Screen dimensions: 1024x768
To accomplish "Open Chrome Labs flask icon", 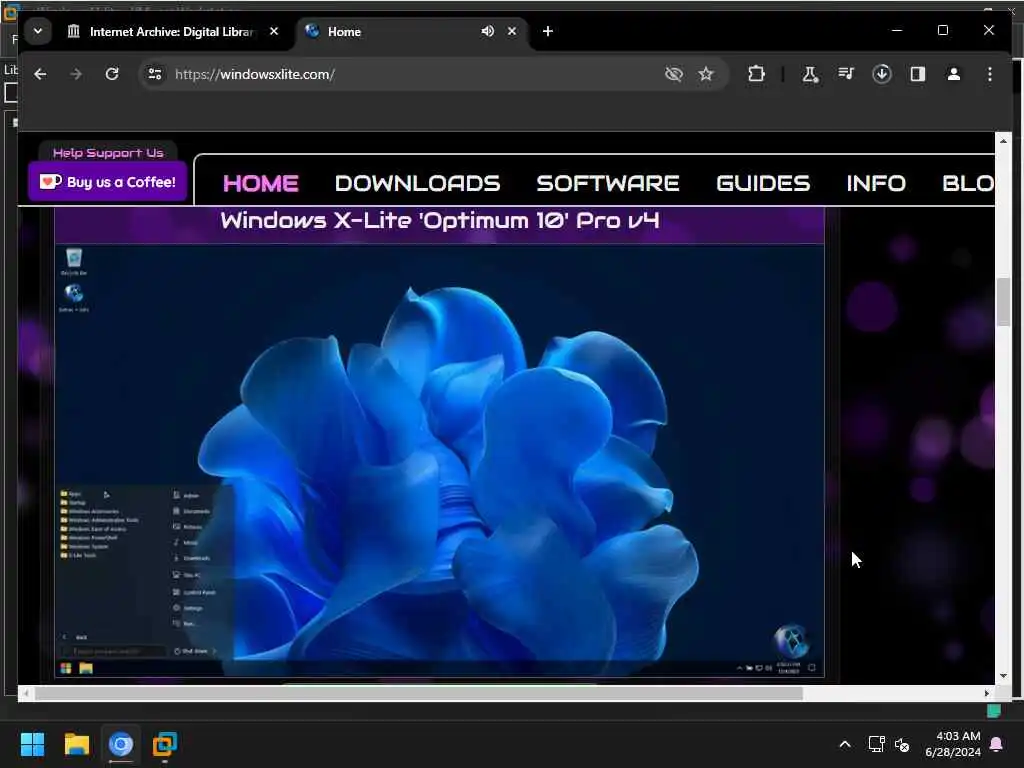I will [x=810, y=74].
